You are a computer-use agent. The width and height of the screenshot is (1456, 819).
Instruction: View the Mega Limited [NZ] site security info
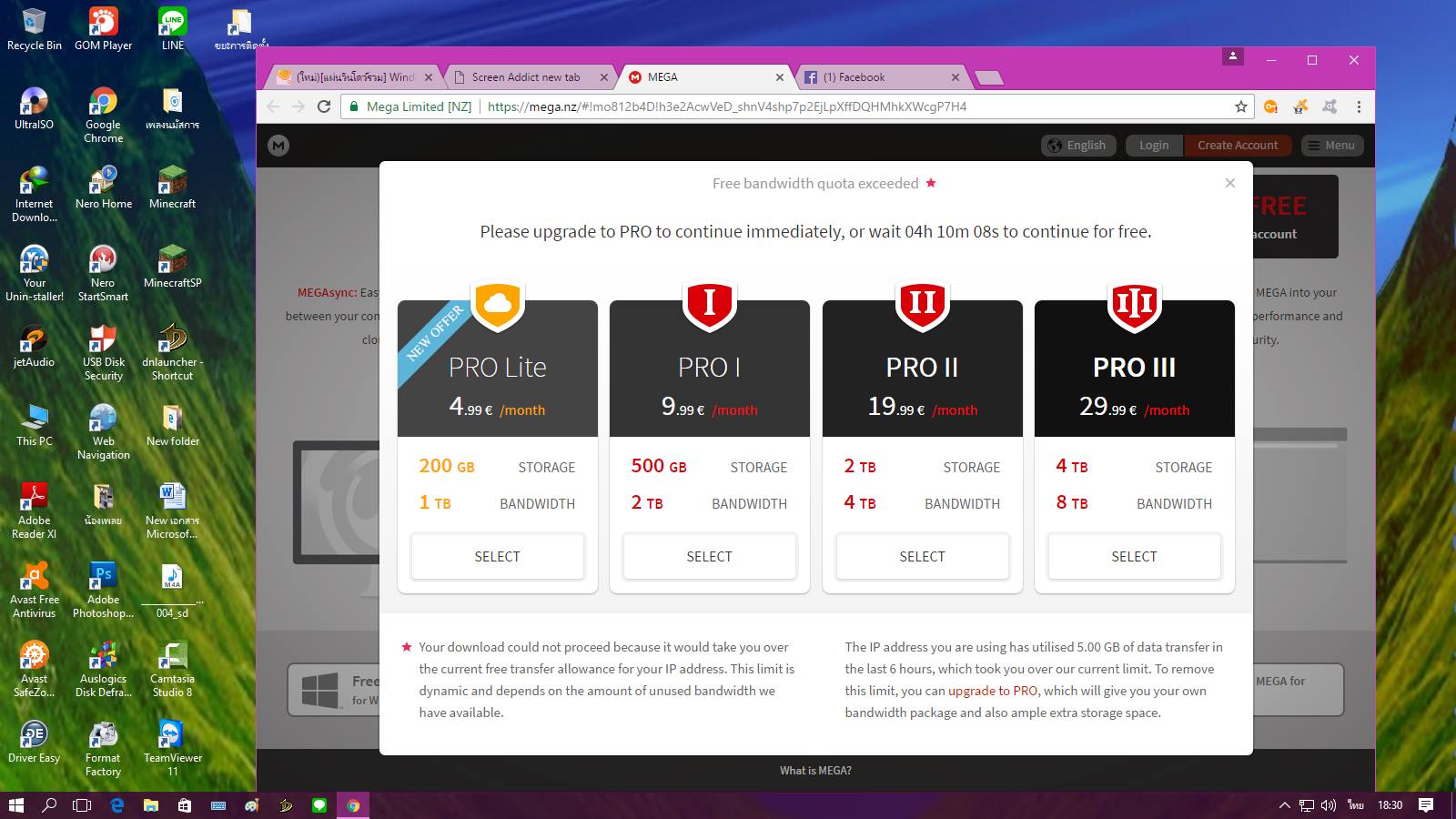coord(410,106)
